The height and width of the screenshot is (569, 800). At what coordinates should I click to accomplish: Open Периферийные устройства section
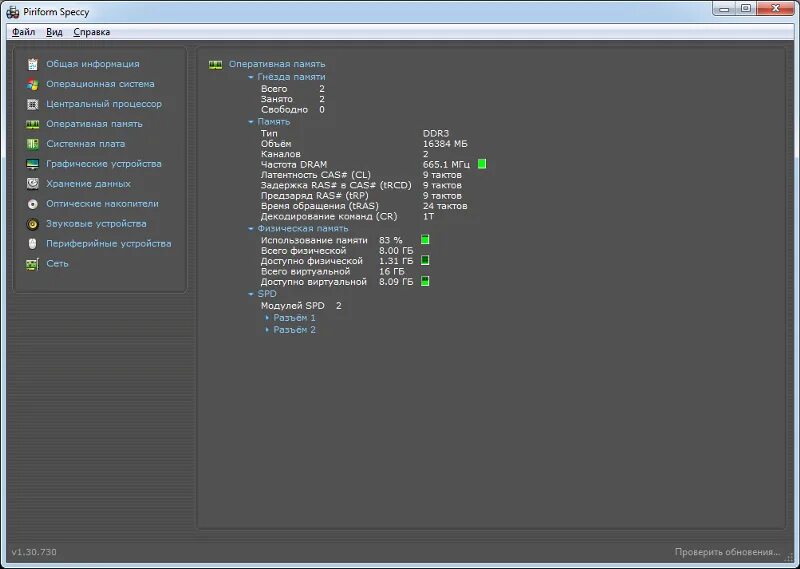[109, 243]
